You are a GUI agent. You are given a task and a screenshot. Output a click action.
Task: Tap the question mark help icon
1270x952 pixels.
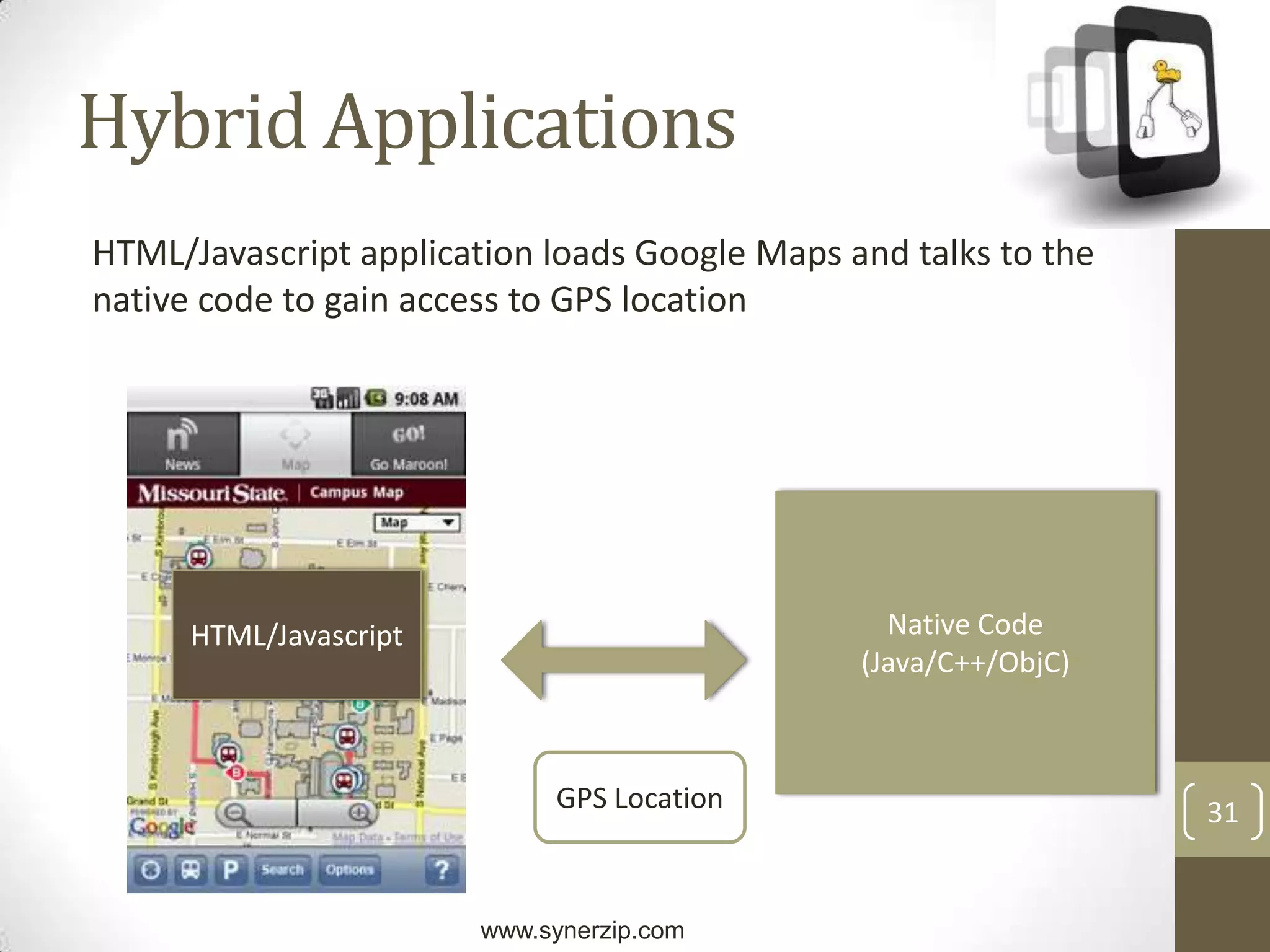(x=442, y=870)
